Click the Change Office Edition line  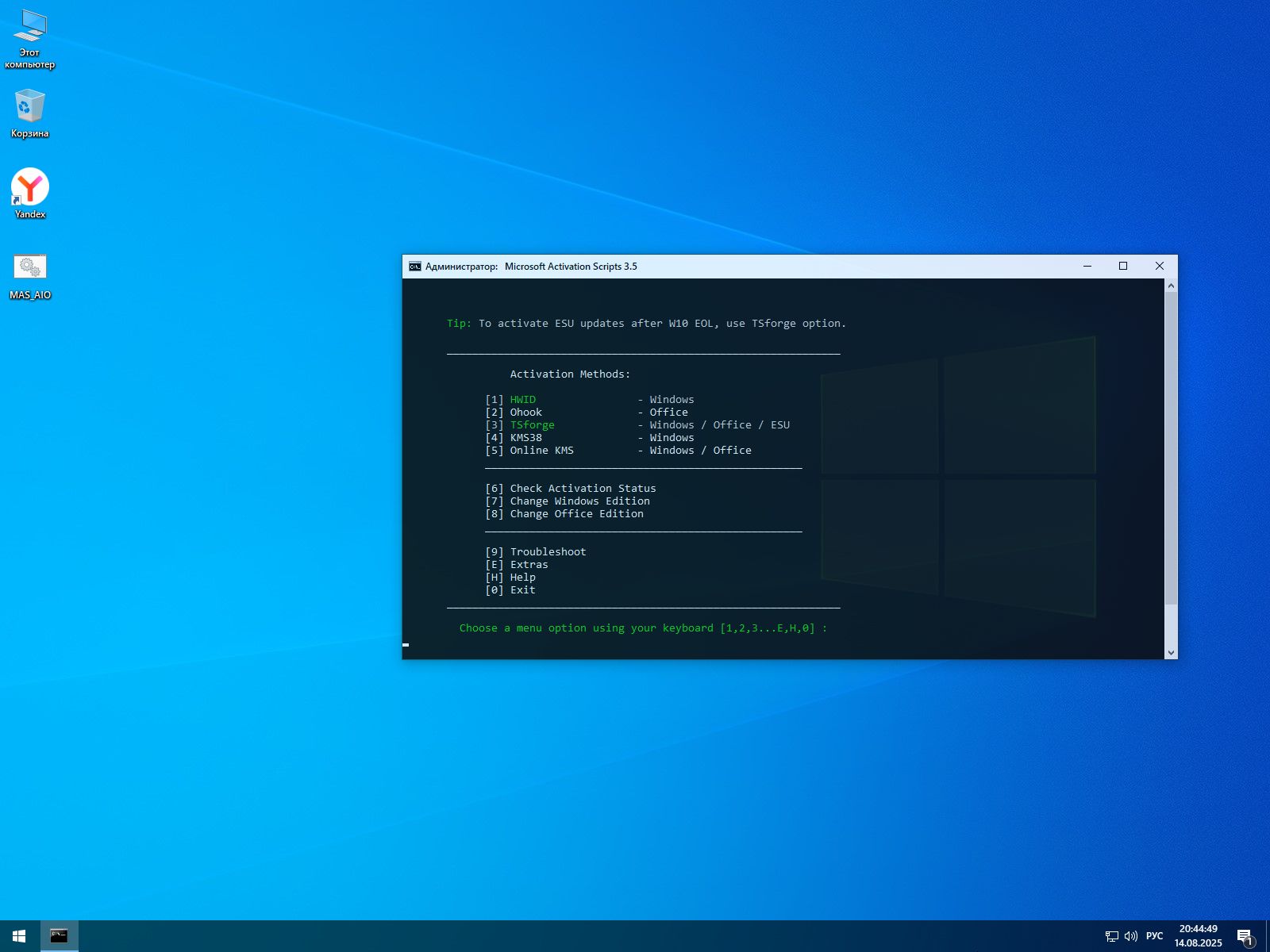[x=564, y=514]
